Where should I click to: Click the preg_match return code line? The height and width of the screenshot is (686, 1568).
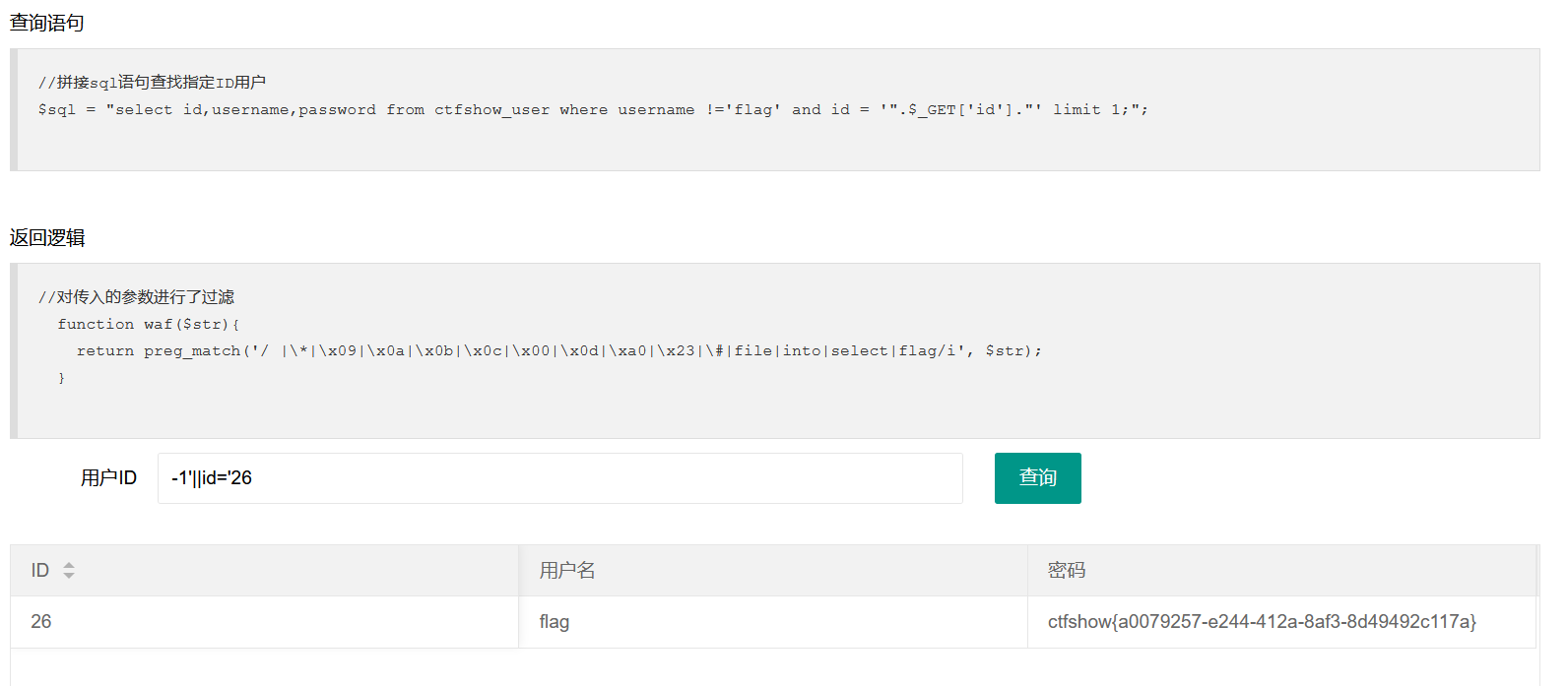pos(558,351)
